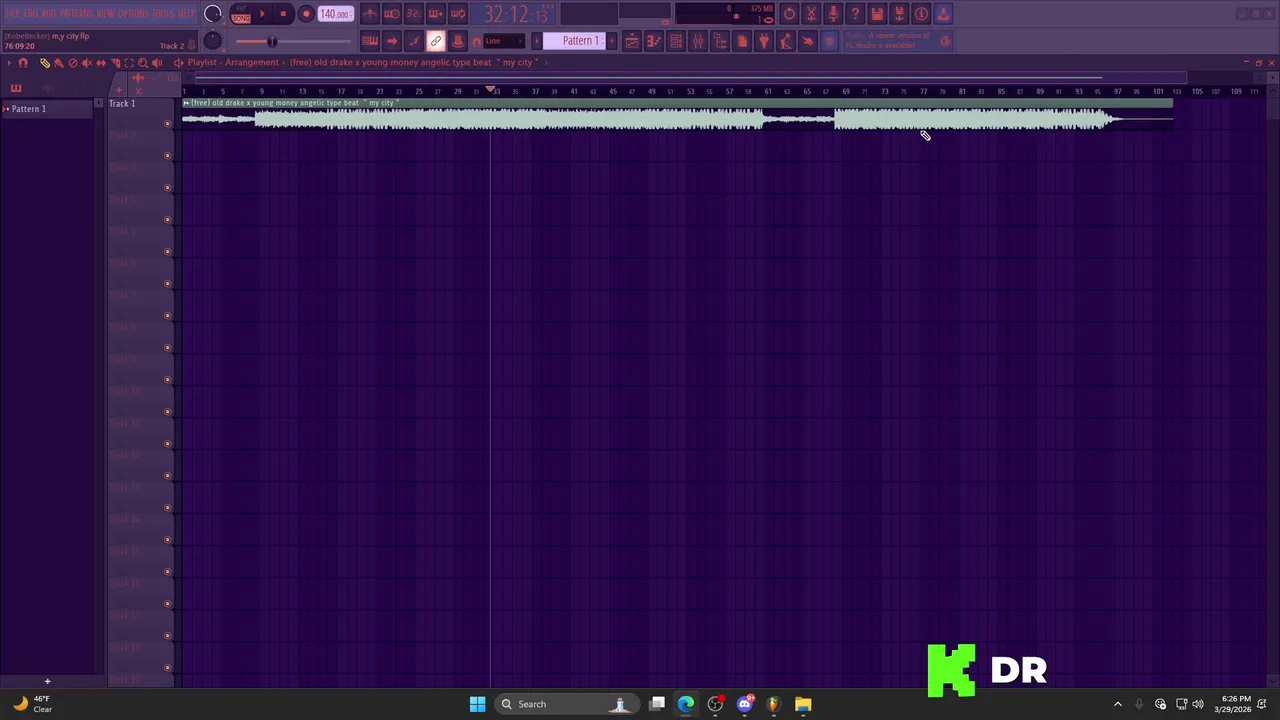Open the TOOLS menu
Screen dimensions: 1280x720
(x=164, y=14)
